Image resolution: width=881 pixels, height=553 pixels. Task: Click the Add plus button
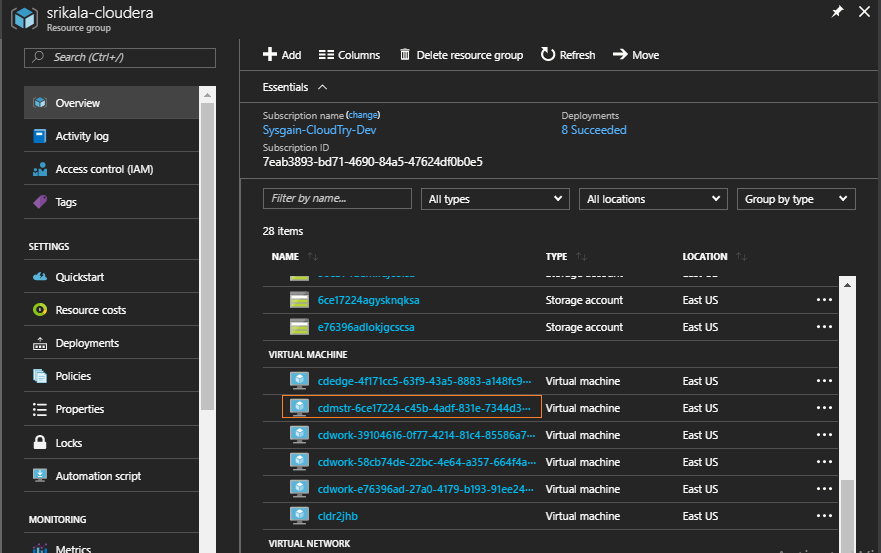tap(282, 55)
